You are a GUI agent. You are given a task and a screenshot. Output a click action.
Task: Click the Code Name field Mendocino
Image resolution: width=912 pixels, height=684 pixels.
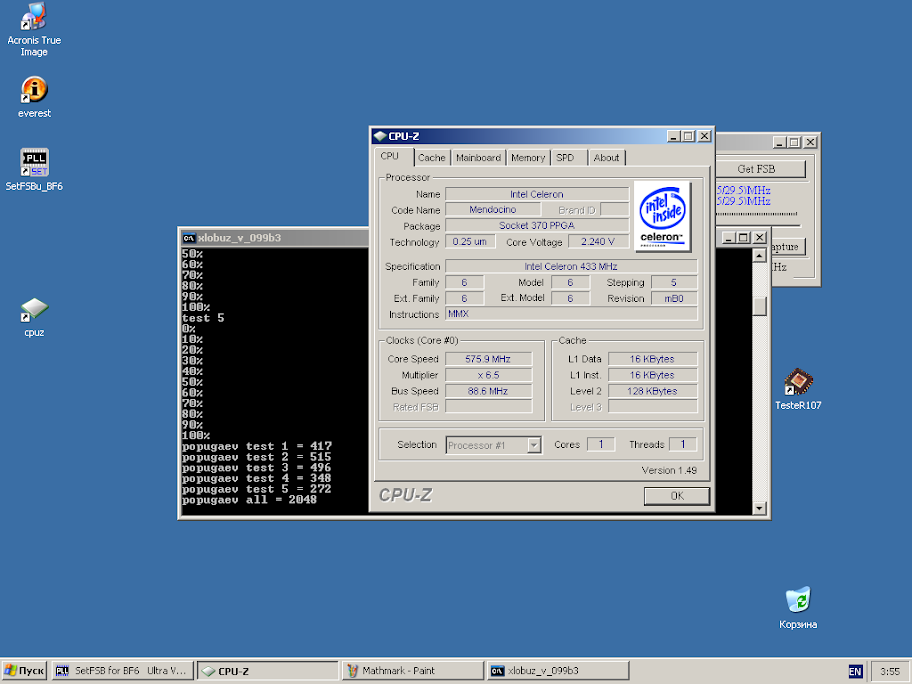click(493, 209)
